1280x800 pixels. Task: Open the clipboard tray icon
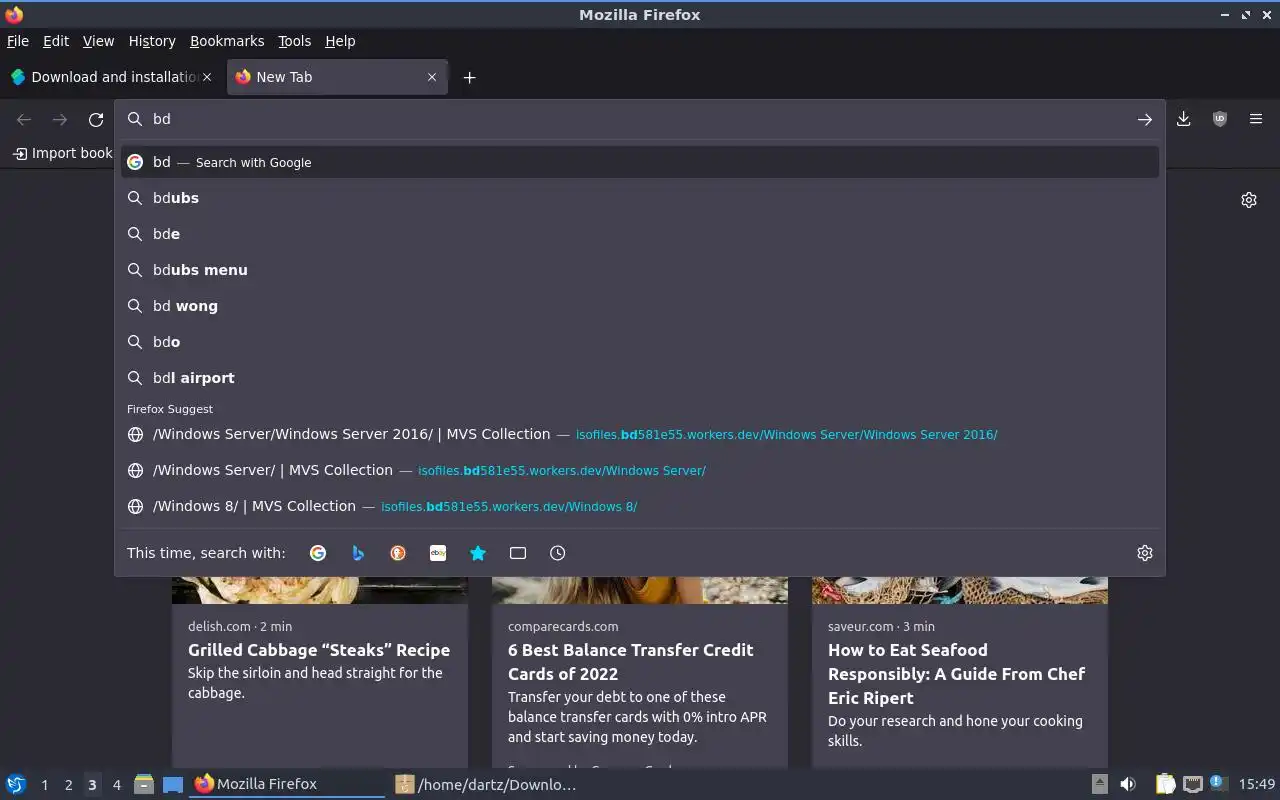pyautogui.click(x=1166, y=784)
